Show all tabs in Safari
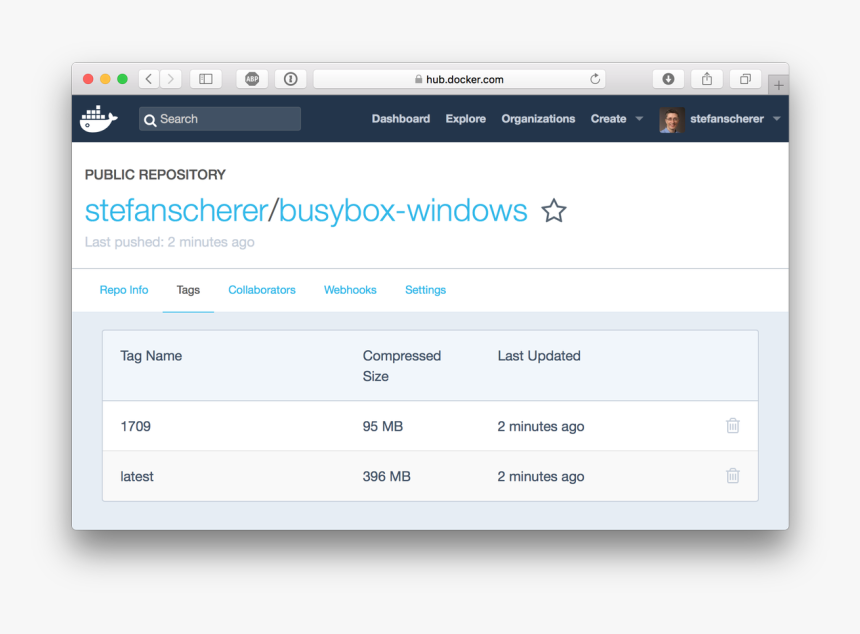Image resolution: width=860 pixels, height=634 pixels. [x=744, y=78]
